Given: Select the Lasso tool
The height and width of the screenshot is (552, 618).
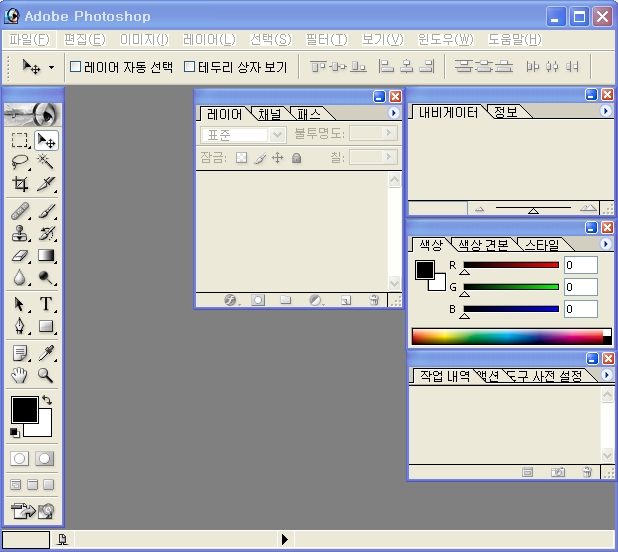Looking at the screenshot, I should (20, 162).
